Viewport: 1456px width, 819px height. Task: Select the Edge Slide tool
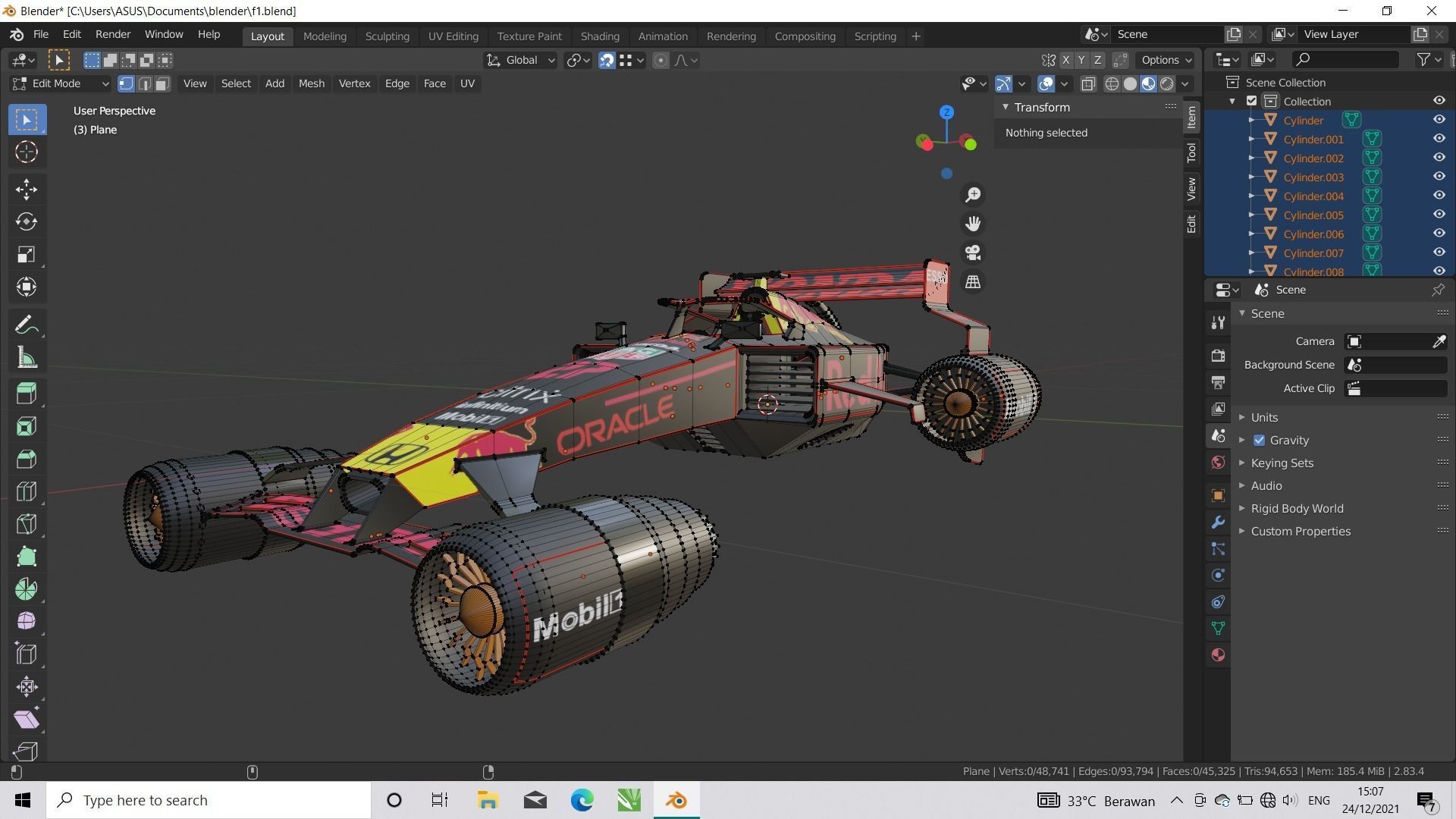click(x=27, y=654)
